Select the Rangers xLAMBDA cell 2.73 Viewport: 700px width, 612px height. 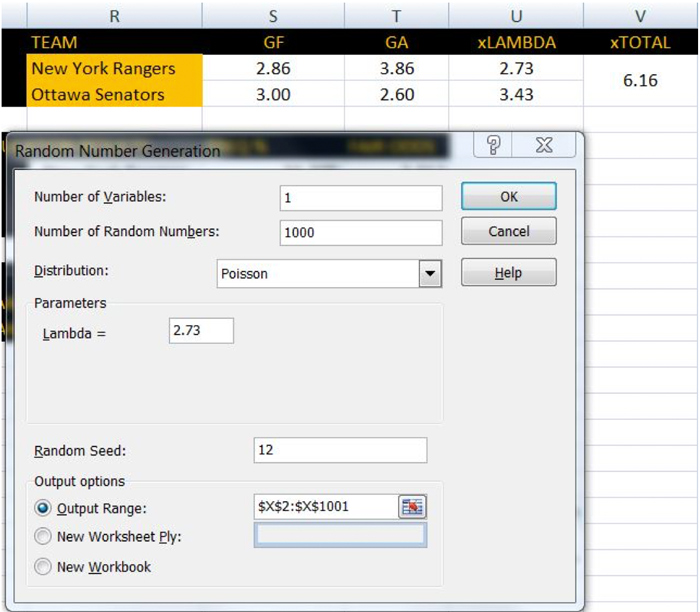point(516,68)
